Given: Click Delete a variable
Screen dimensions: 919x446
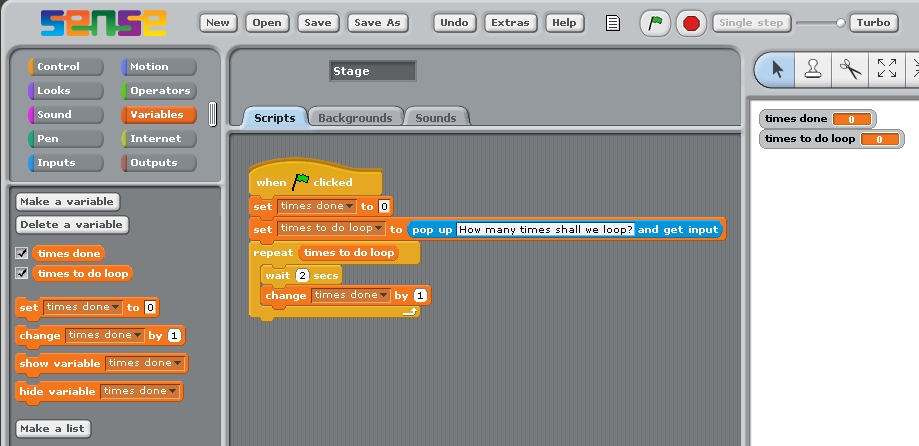Looking at the screenshot, I should [x=72, y=224].
